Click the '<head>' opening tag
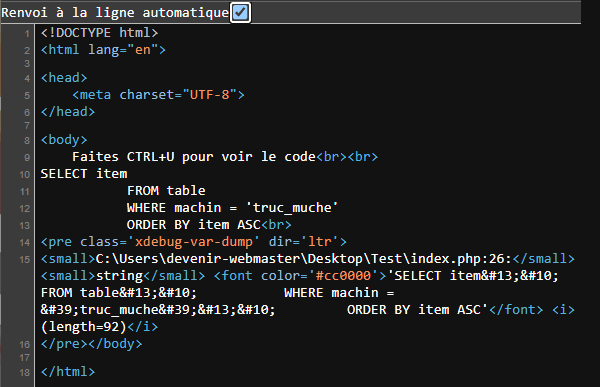Viewport: 600px width, 387px height. click(64, 78)
